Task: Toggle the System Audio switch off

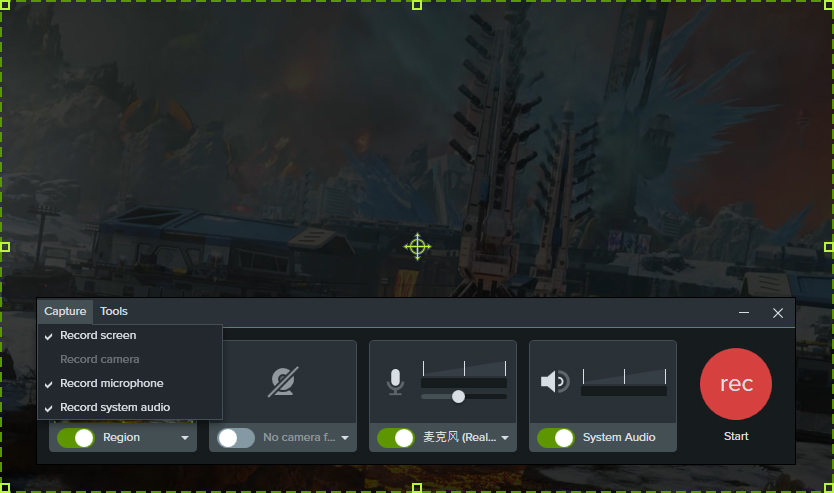Action: pyautogui.click(x=556, y=437)
